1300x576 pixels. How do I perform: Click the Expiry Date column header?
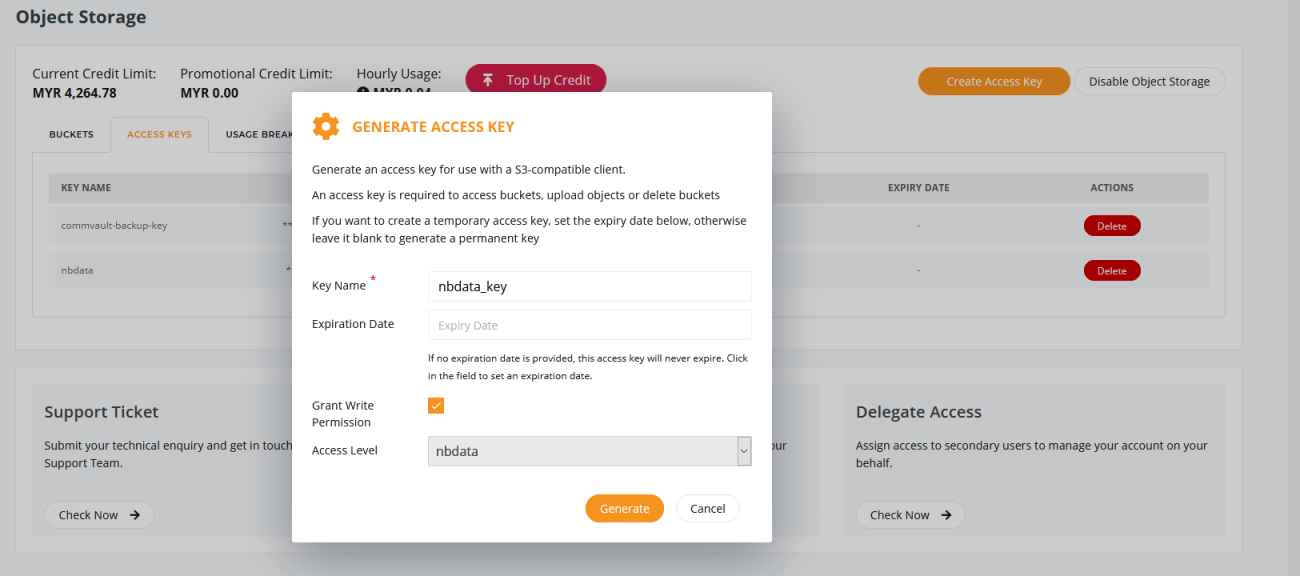tap(918, 188)
